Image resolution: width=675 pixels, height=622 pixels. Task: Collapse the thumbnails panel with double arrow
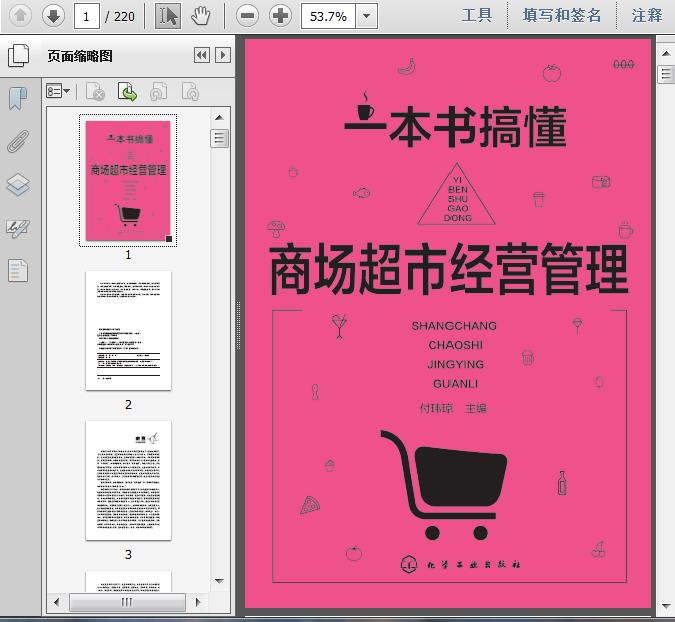tap(202, 55)
